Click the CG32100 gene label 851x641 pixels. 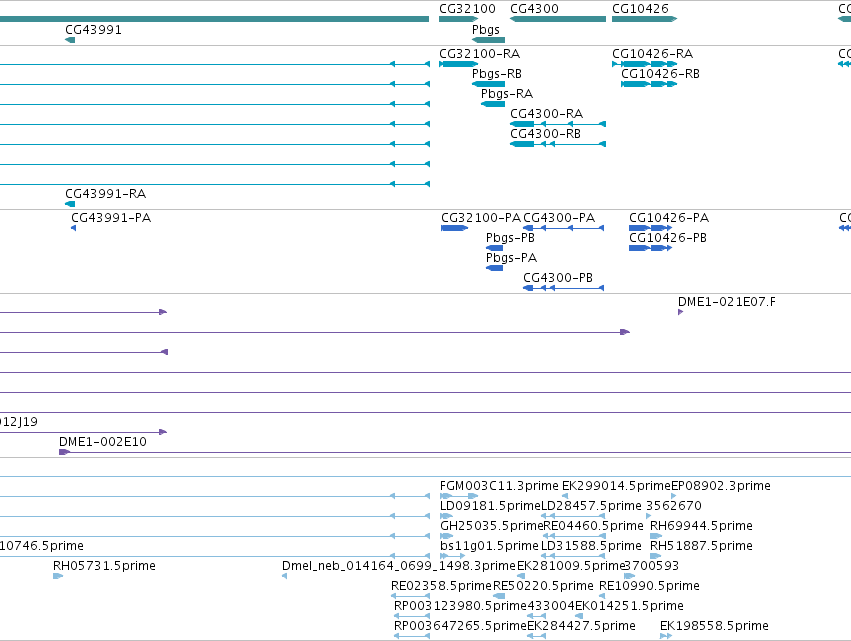pyautogui.click(x=467, y=9)
